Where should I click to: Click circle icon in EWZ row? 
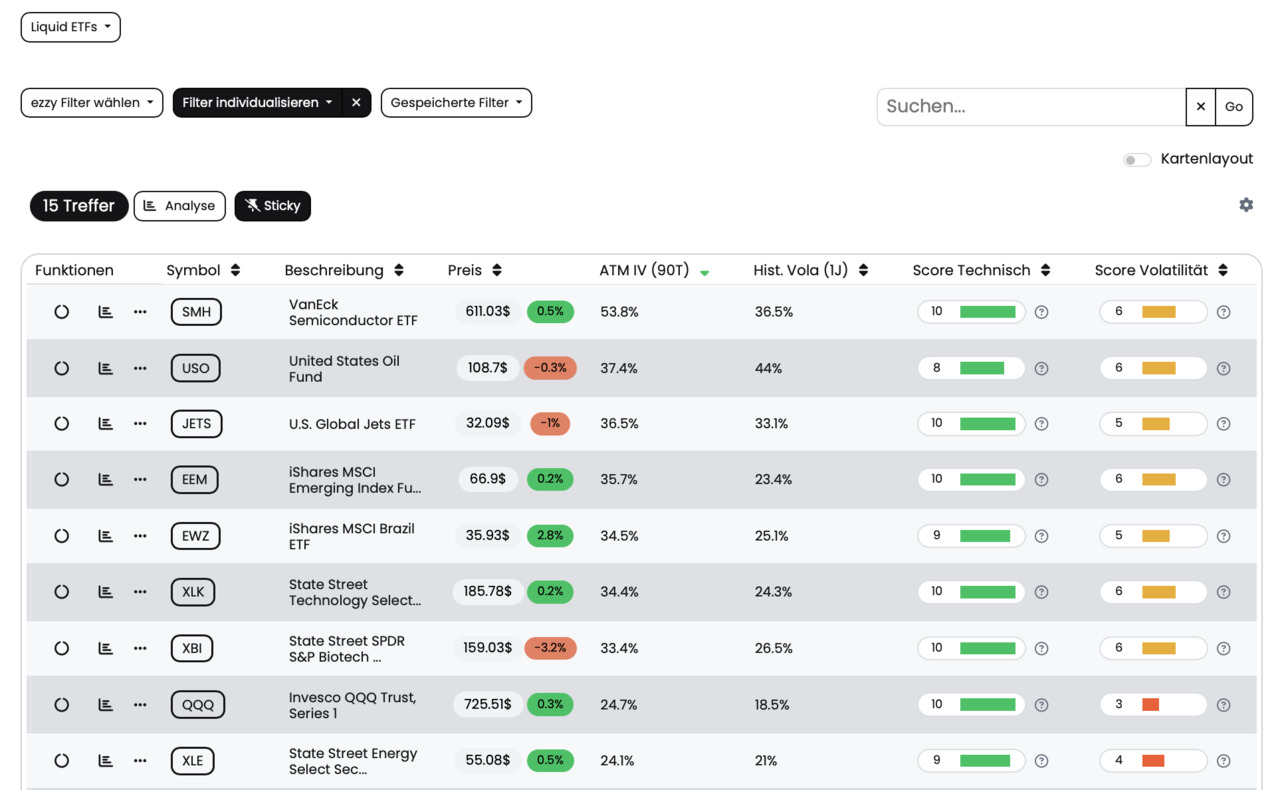tap(62, 536)
